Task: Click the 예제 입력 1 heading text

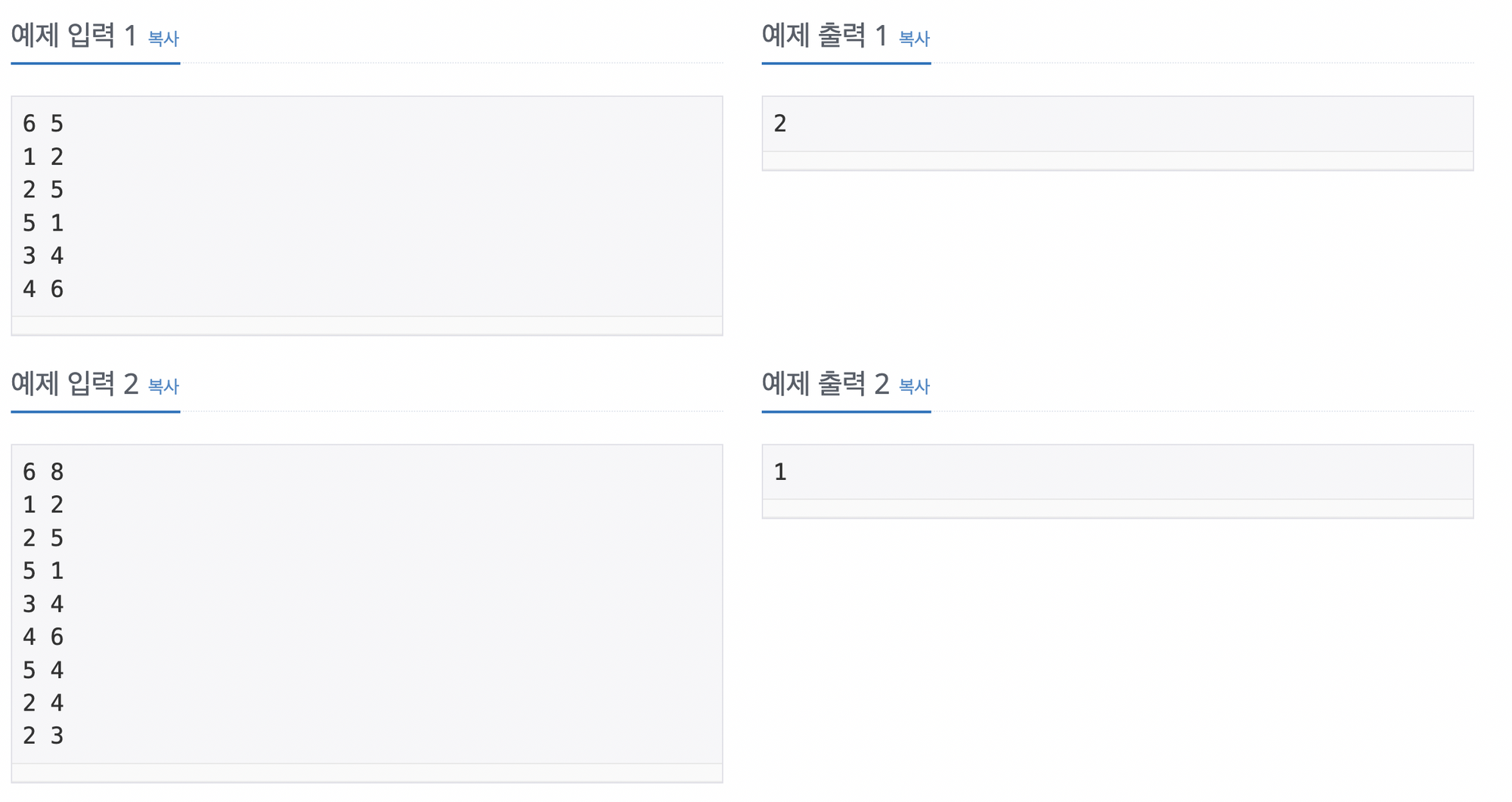Action: tap(73, 36)
